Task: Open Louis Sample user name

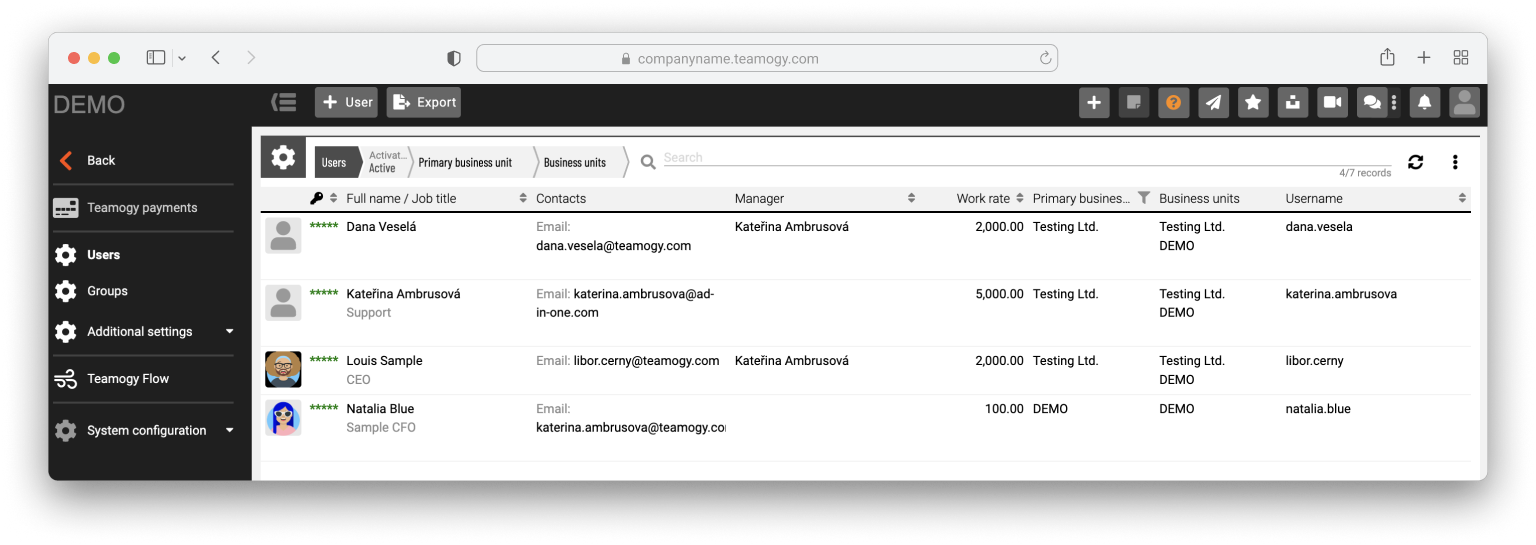Action: [384, 361]
